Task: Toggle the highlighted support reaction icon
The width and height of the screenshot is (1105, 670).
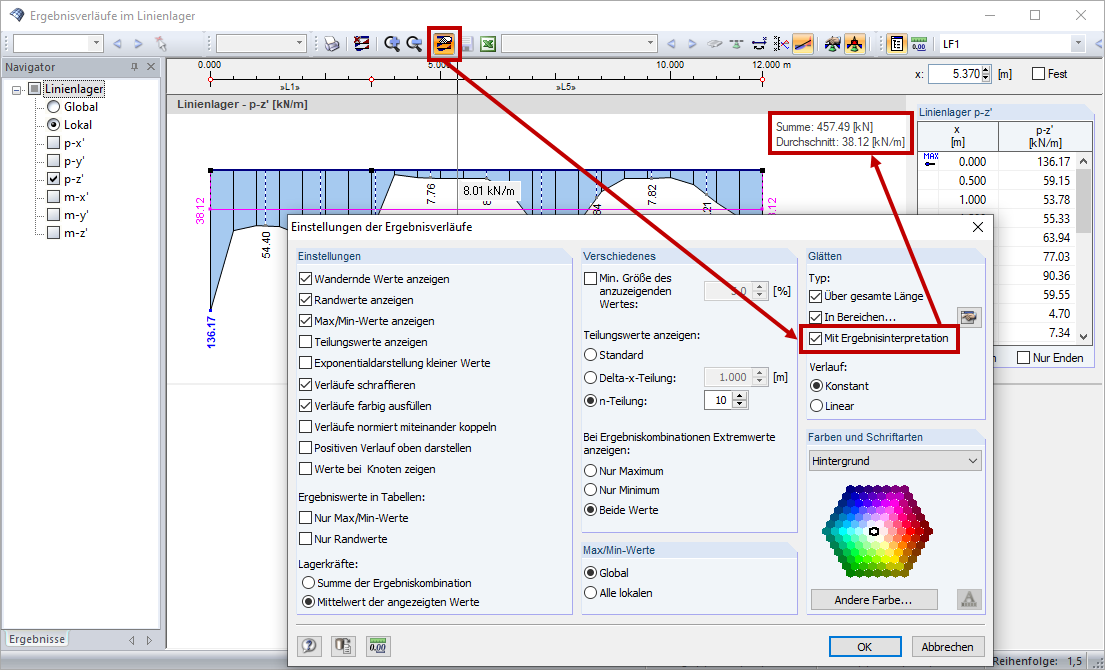Action: click(x=855, y=44)
